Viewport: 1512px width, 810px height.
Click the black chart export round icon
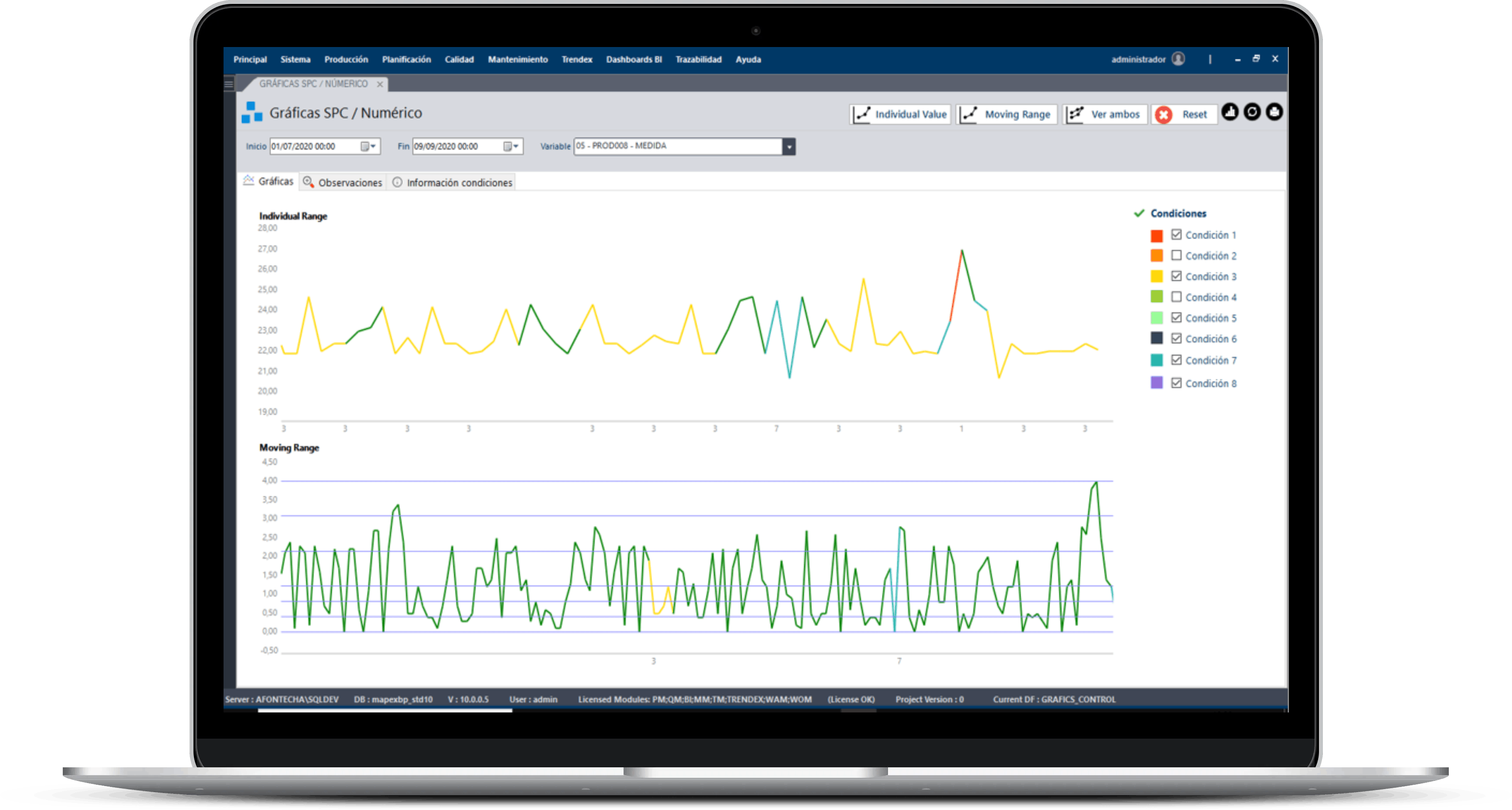(1230, 112)
